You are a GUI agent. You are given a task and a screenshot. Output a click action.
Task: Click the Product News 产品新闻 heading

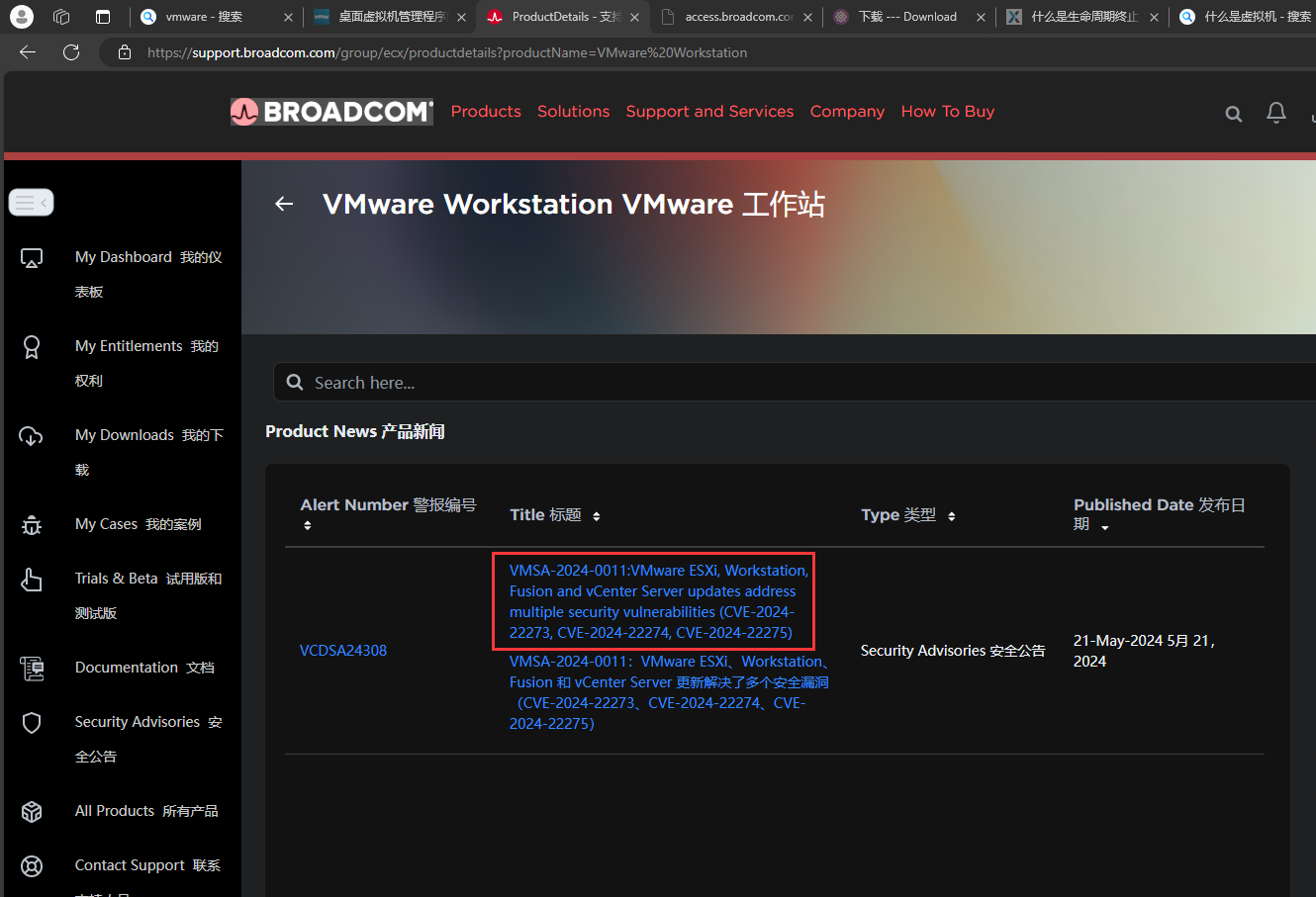(355, 431)
